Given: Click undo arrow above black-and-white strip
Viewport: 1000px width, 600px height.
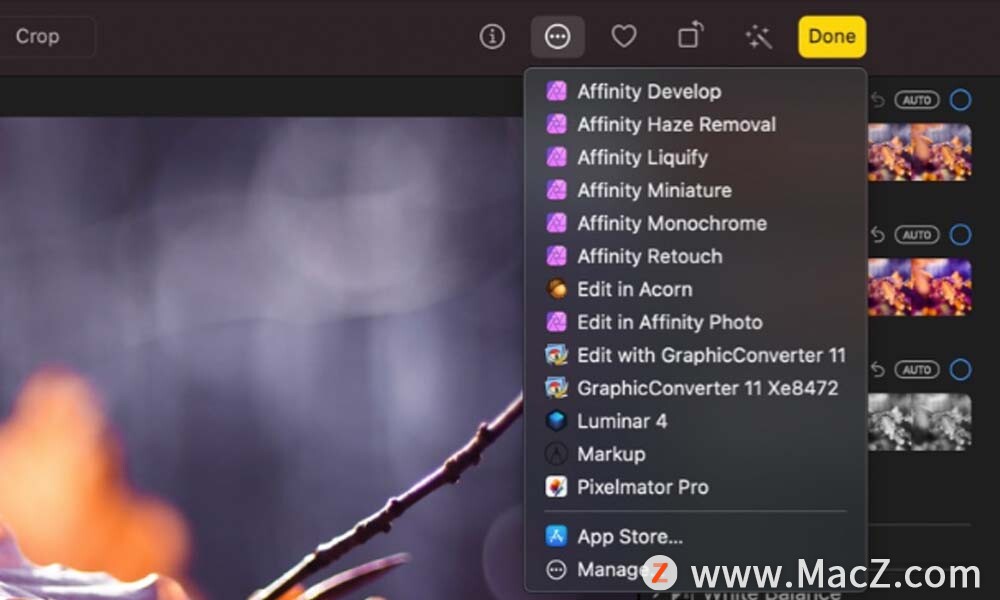Looking at the screenshot, I should click(878, 370).
